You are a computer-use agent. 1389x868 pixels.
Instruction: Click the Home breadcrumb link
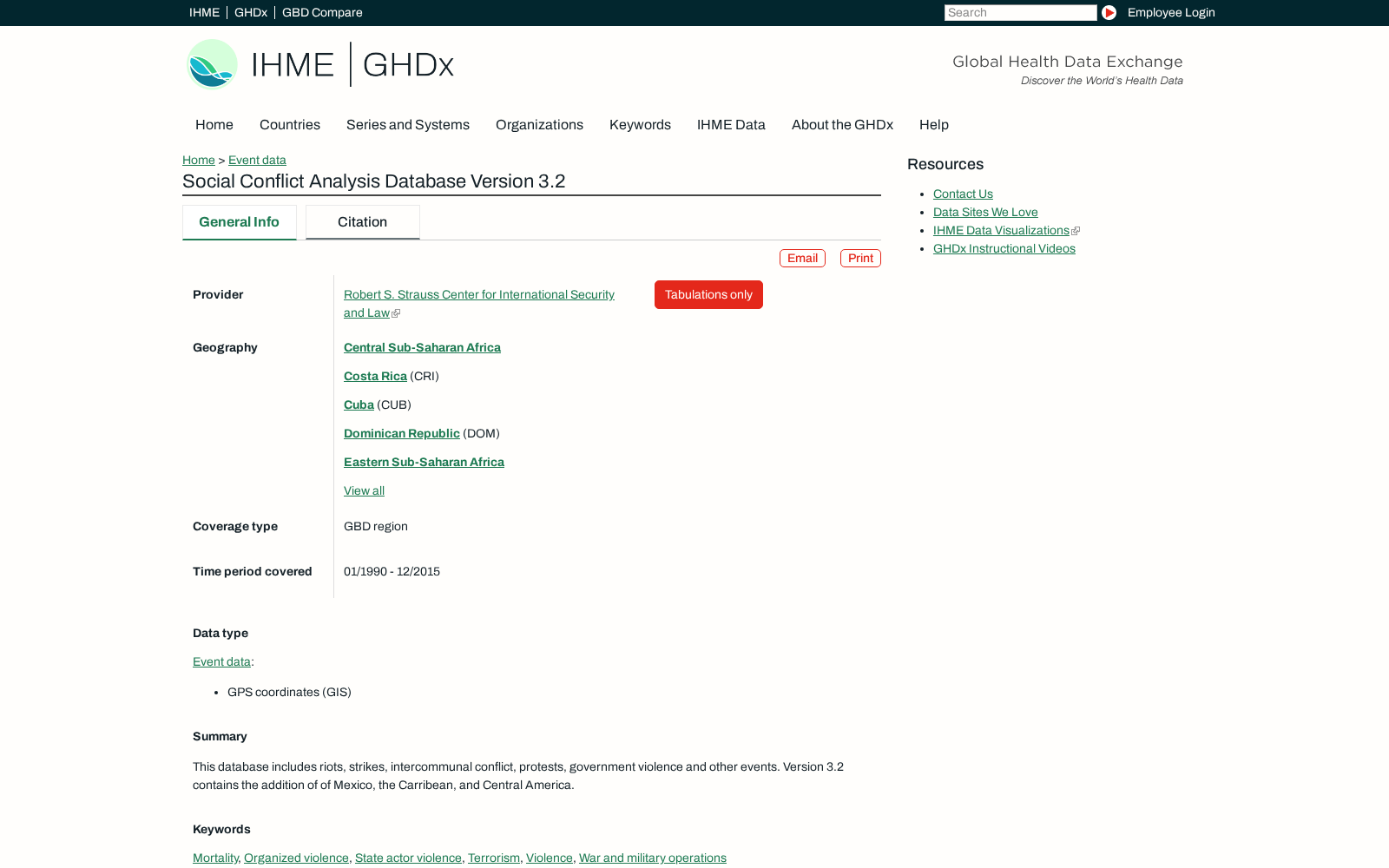199,161
